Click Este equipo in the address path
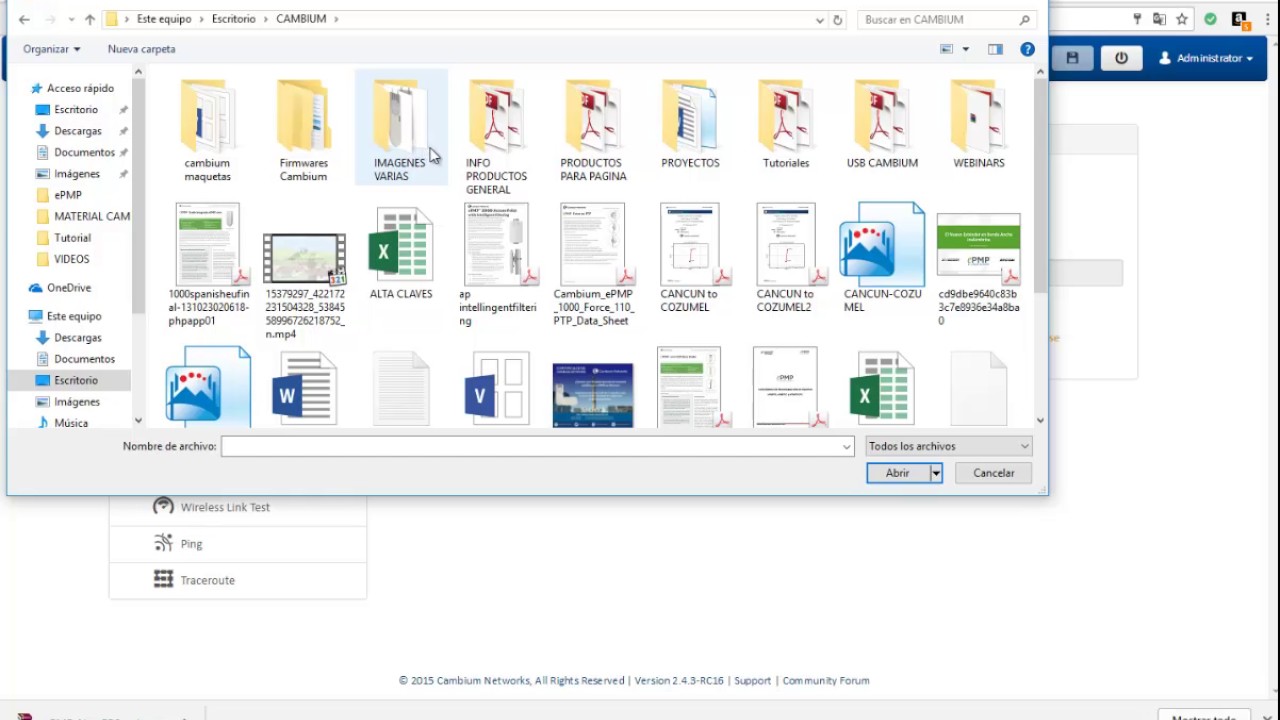Screen dimensions: 1280x720 [165, 19]
